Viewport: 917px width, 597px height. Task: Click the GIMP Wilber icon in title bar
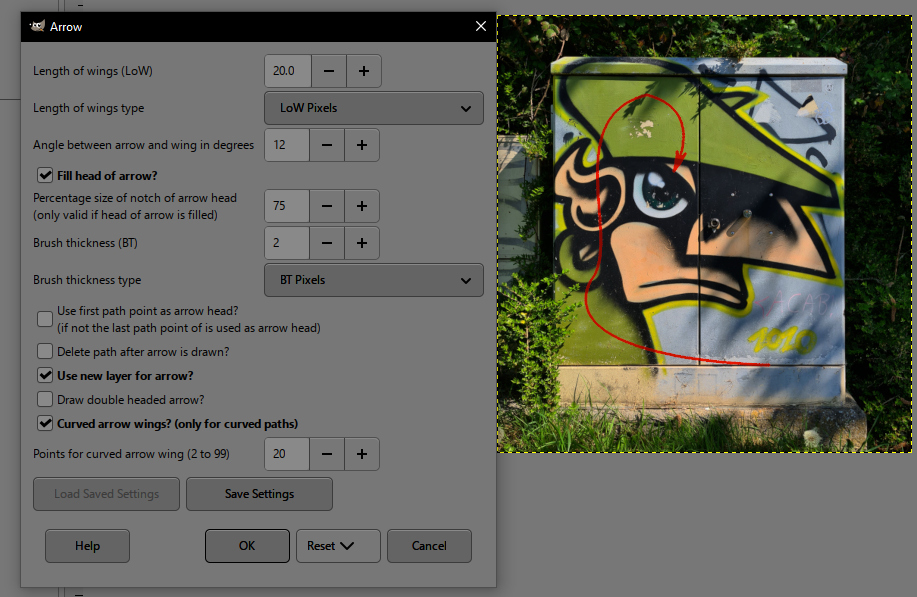click(x=37, y=26)
